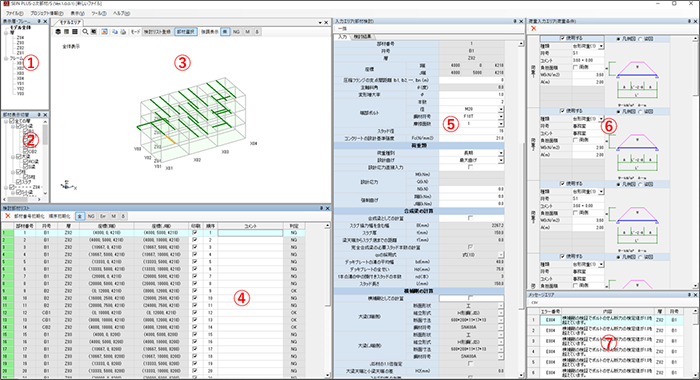Open the ヘルプ menu
The image size is (700, 380).
pyautogui.click(x=121, y=13)
